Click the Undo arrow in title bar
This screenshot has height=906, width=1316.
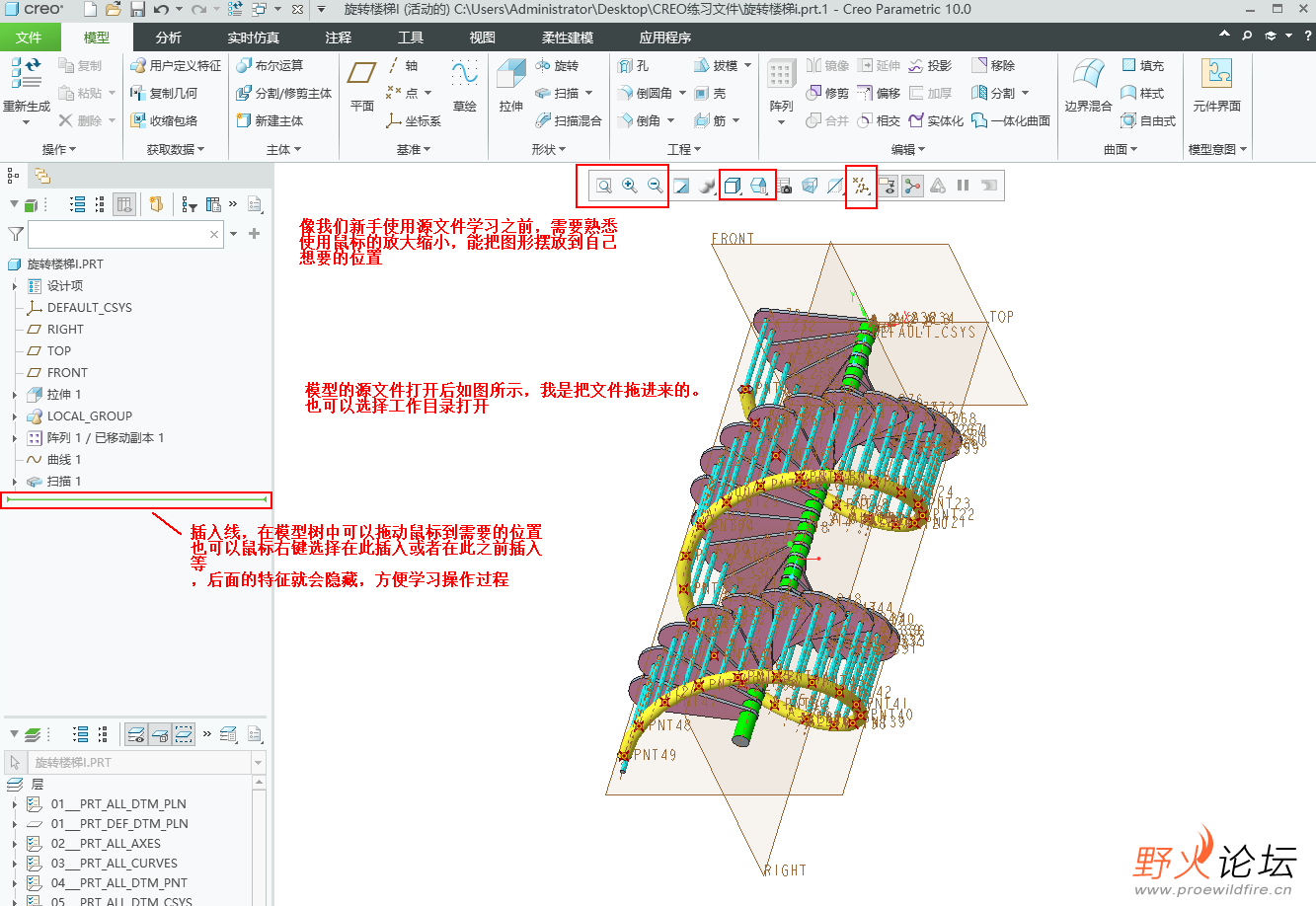click(x=161, y=9)
